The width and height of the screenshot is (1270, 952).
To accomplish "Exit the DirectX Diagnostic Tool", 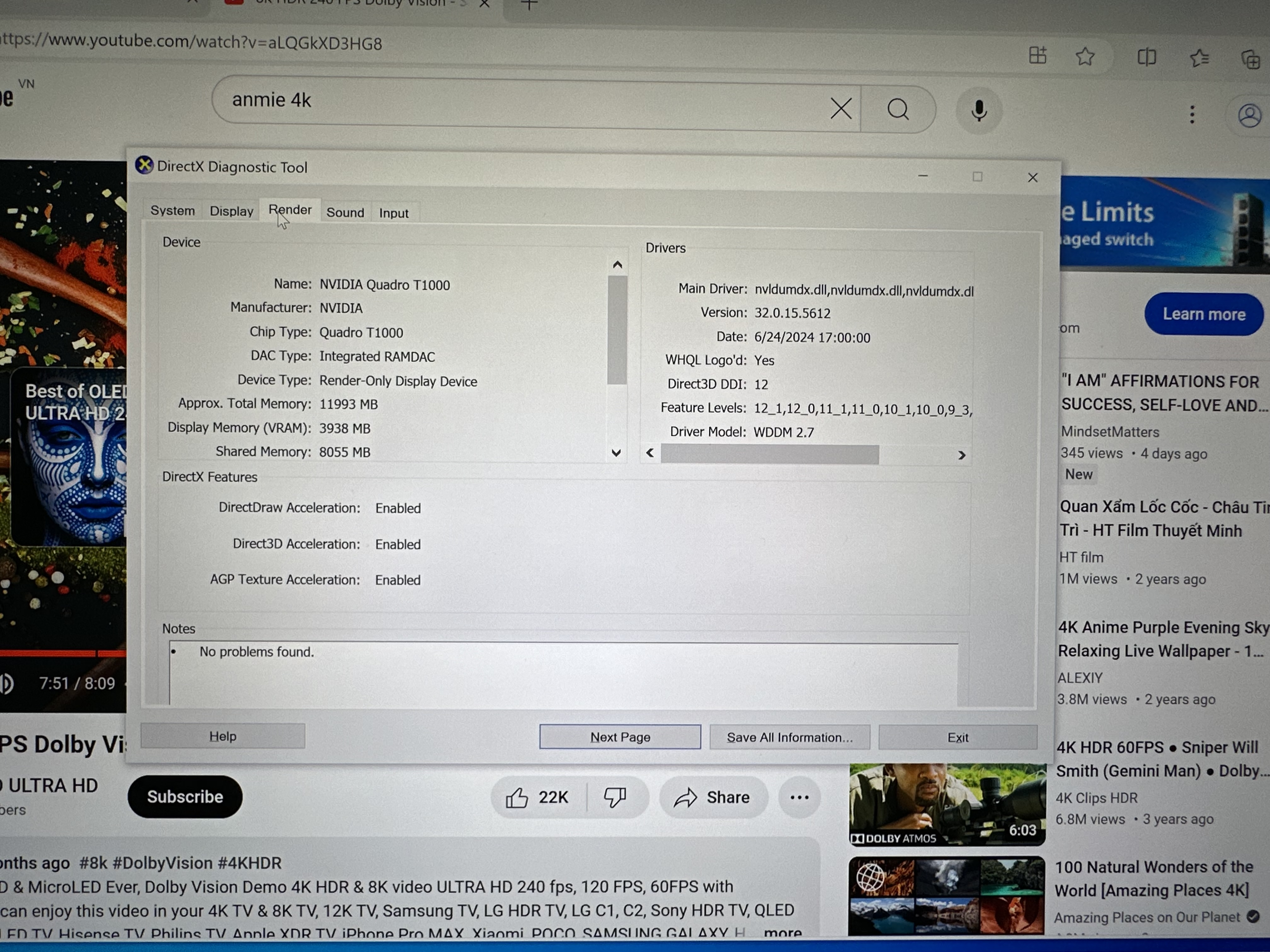I will click(958, 737).
